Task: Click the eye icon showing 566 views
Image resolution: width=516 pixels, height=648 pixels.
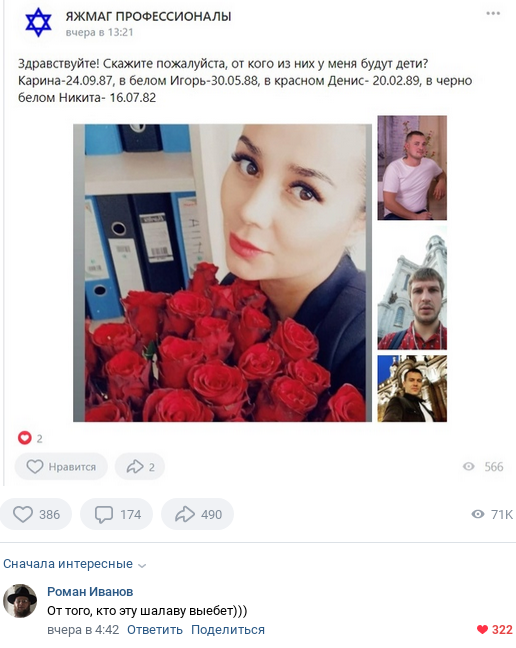Action: coord(468,467)
